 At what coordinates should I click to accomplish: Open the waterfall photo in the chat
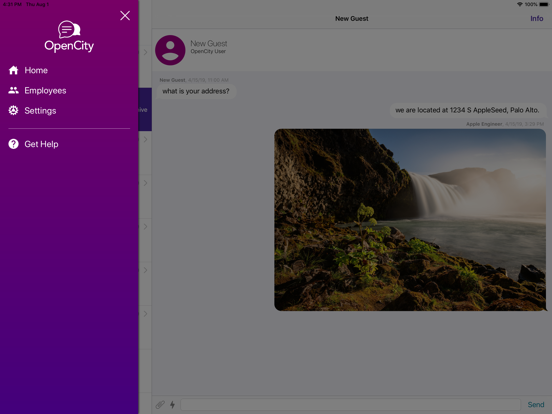click(410, 220)
